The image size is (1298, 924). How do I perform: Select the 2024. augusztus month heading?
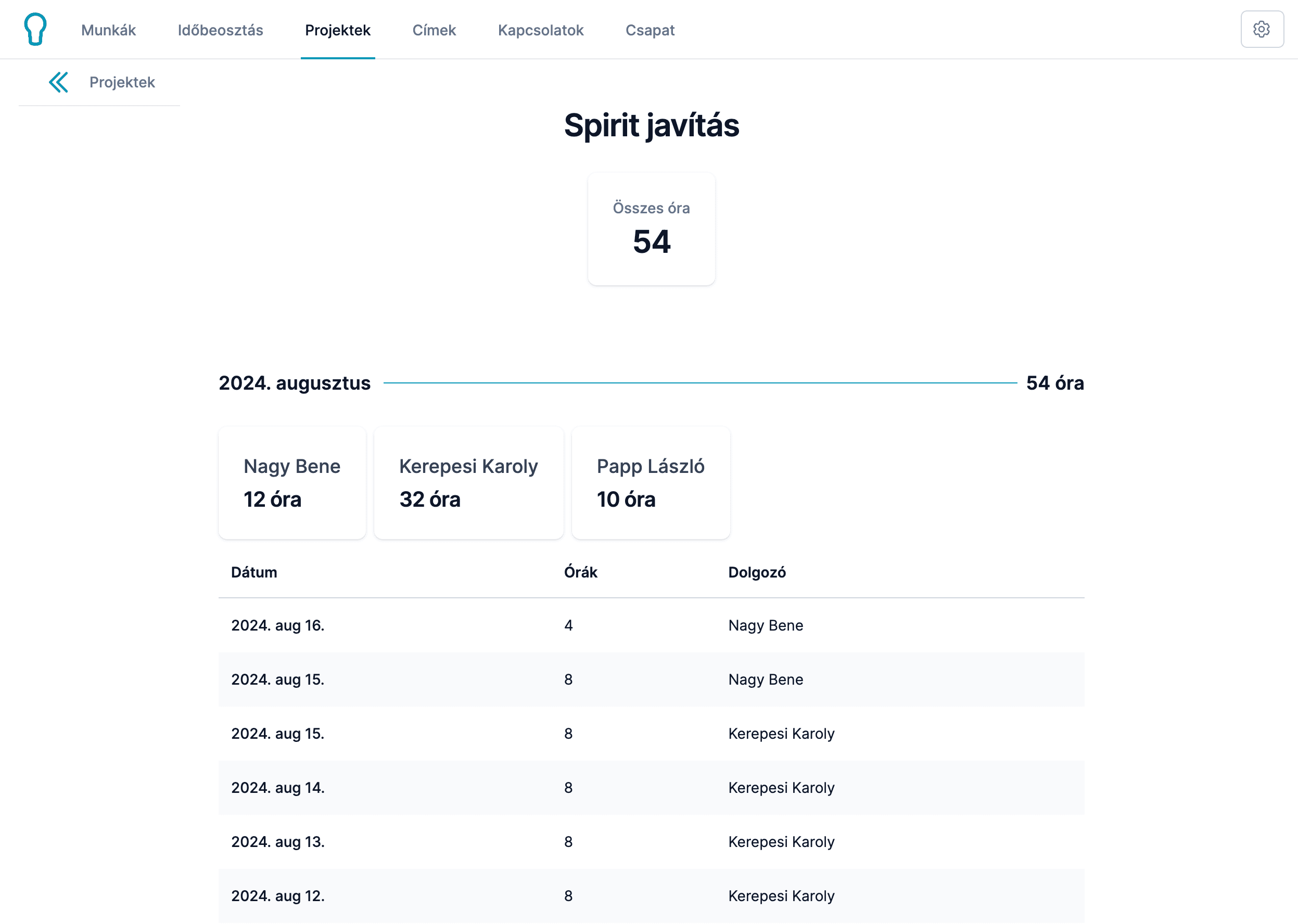coord(294,383)
